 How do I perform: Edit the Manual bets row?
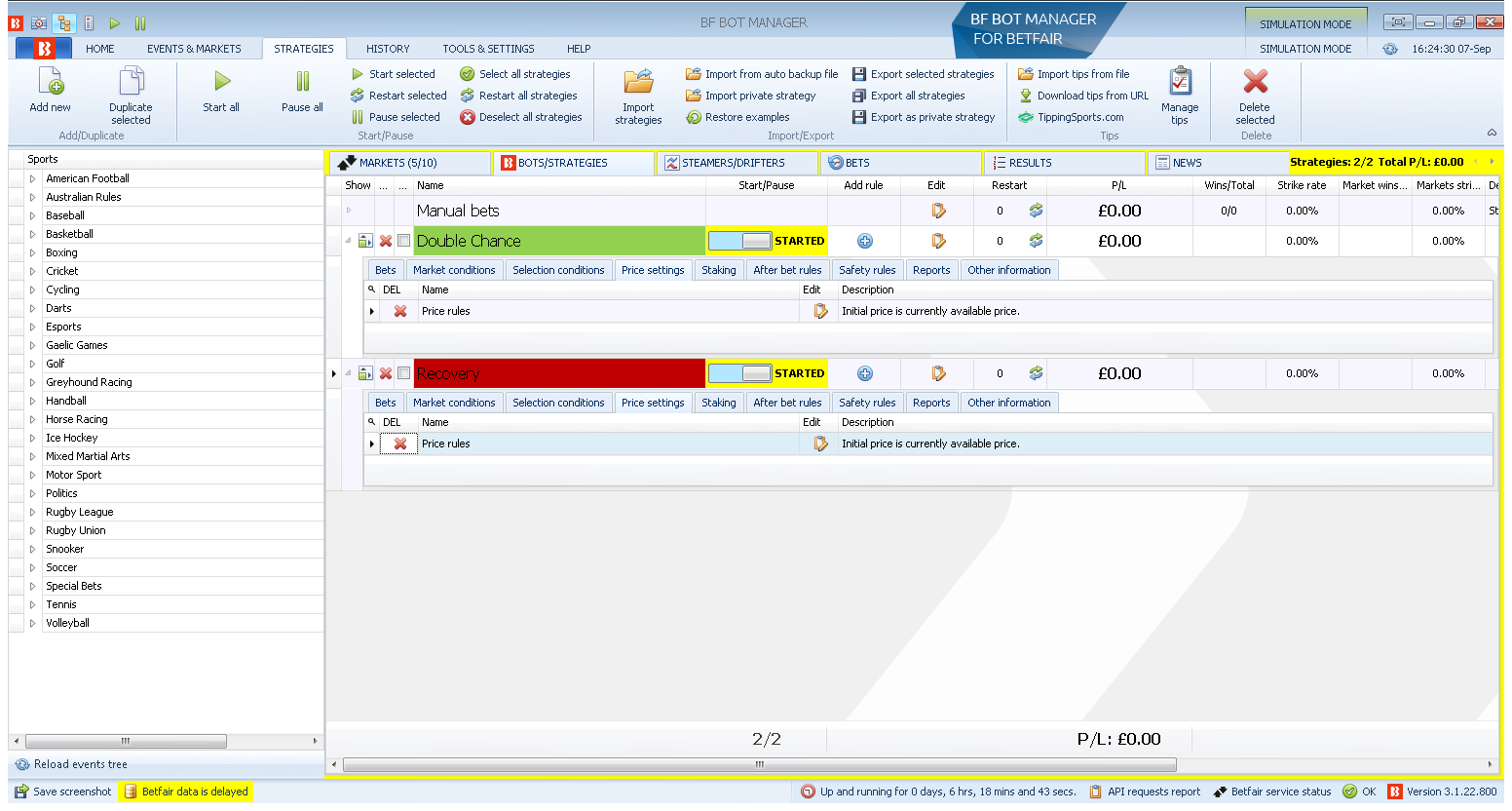(x=938, y=211)
